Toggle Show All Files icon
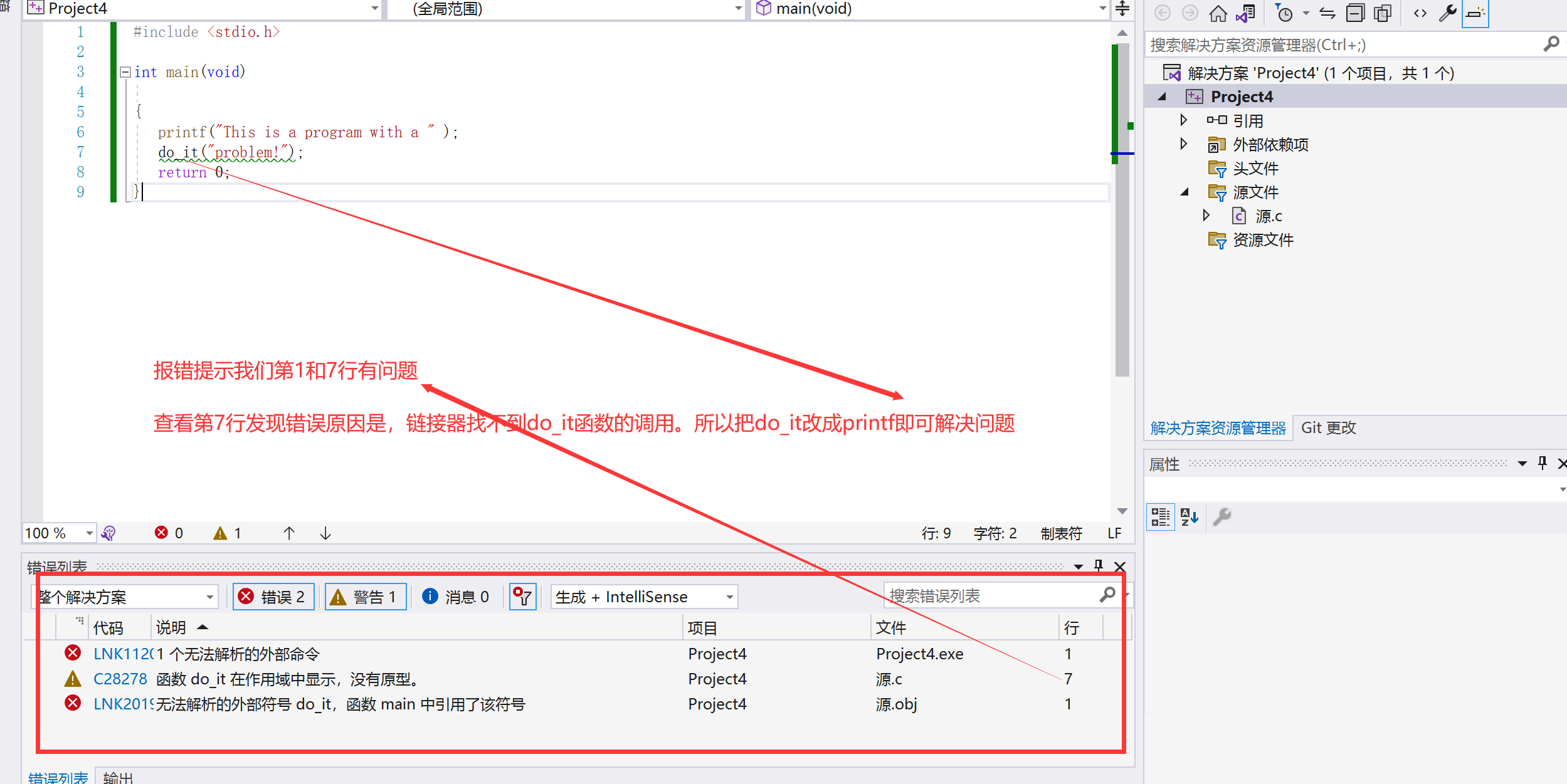1567x784 pixels. [1383, 13]
